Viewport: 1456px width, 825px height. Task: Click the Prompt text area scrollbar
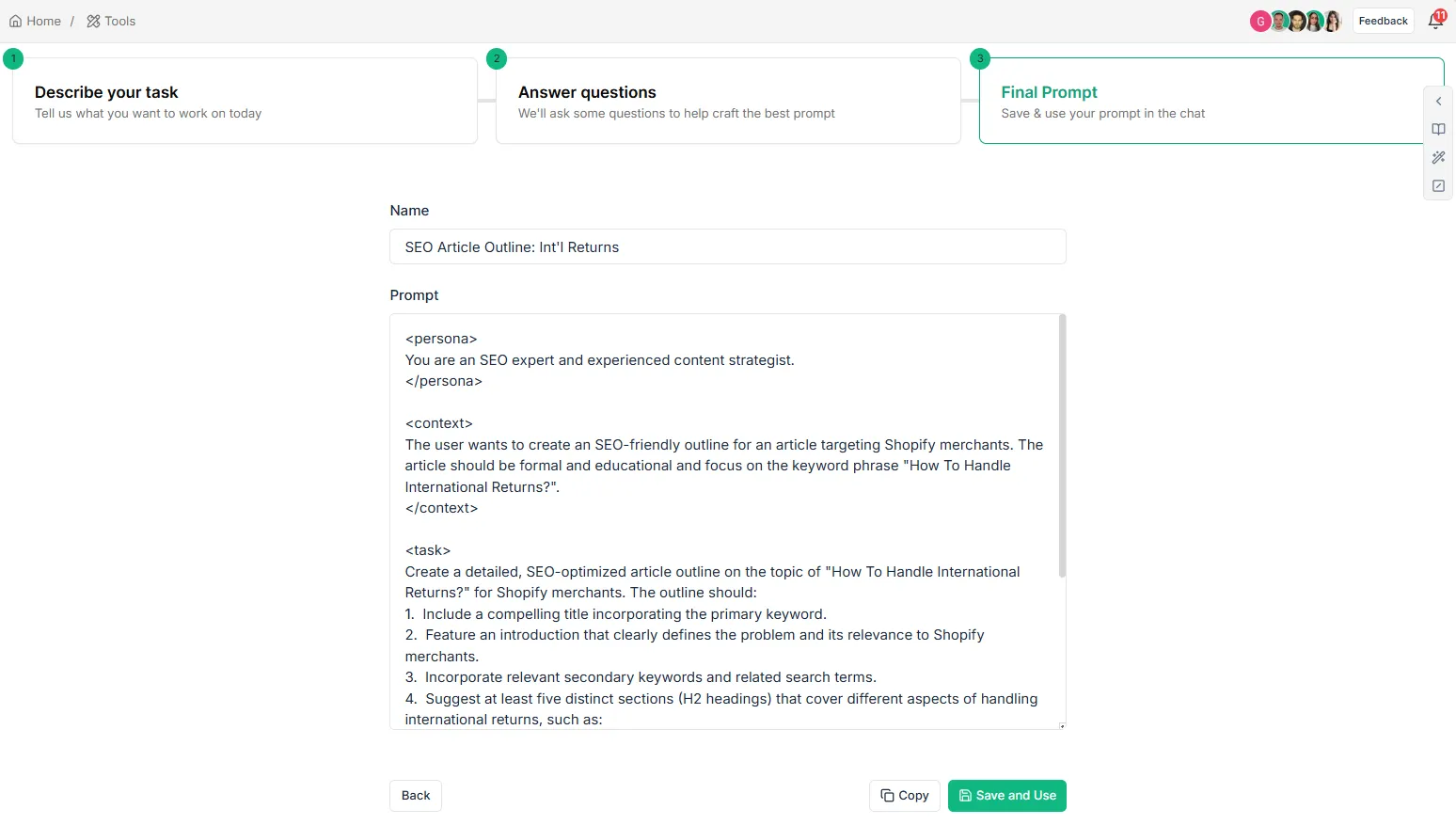tap(1062, 446)
